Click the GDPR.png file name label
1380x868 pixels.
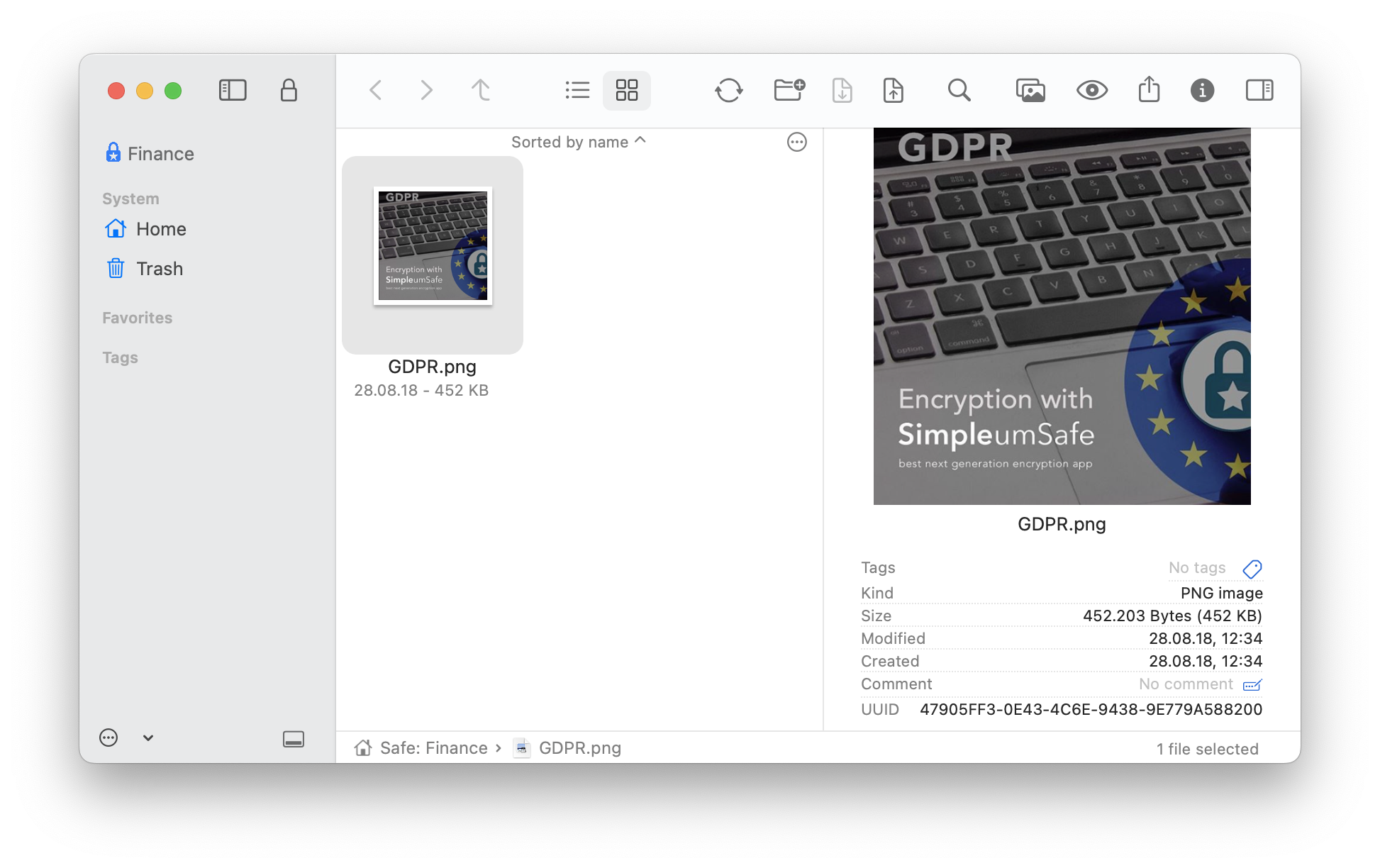pos(432,367)
